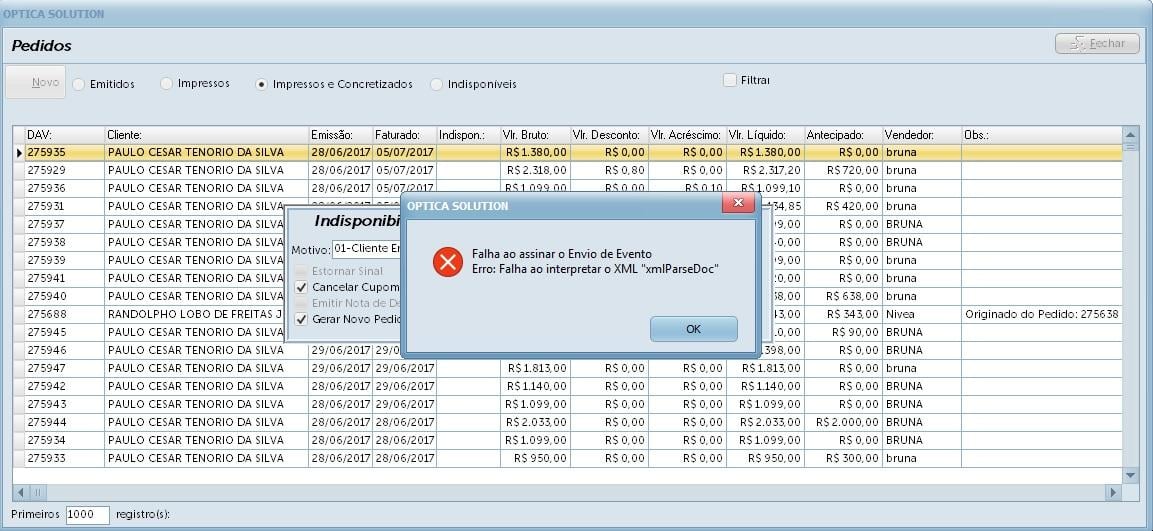Sort by the Cliente column header
Screen dimensions: 1153x531
pos(207,135)
